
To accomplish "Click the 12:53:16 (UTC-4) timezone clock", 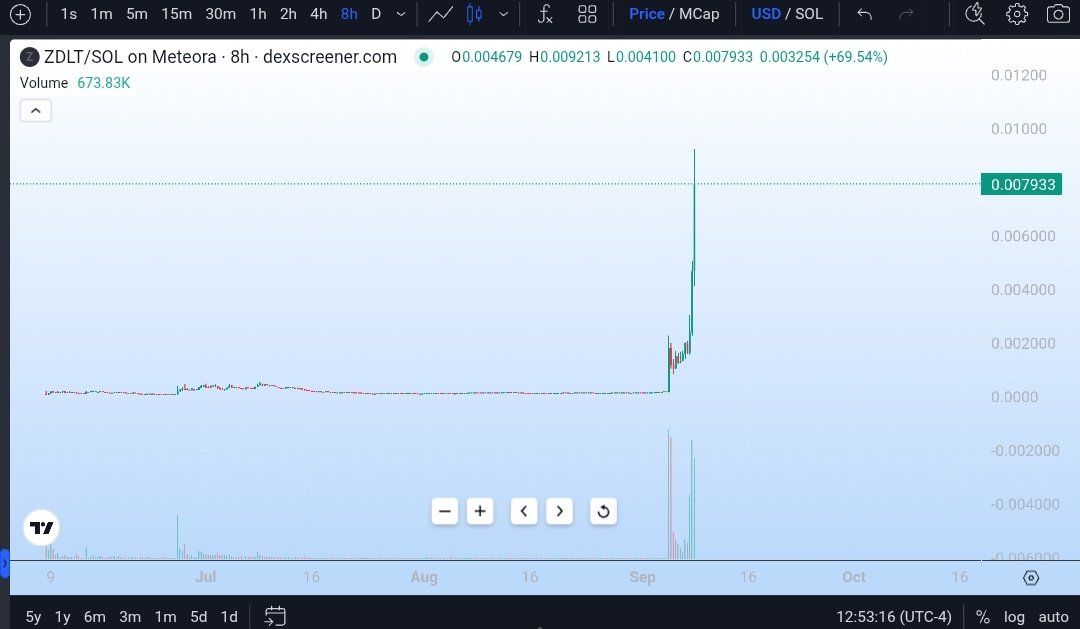I will [894, 617].
